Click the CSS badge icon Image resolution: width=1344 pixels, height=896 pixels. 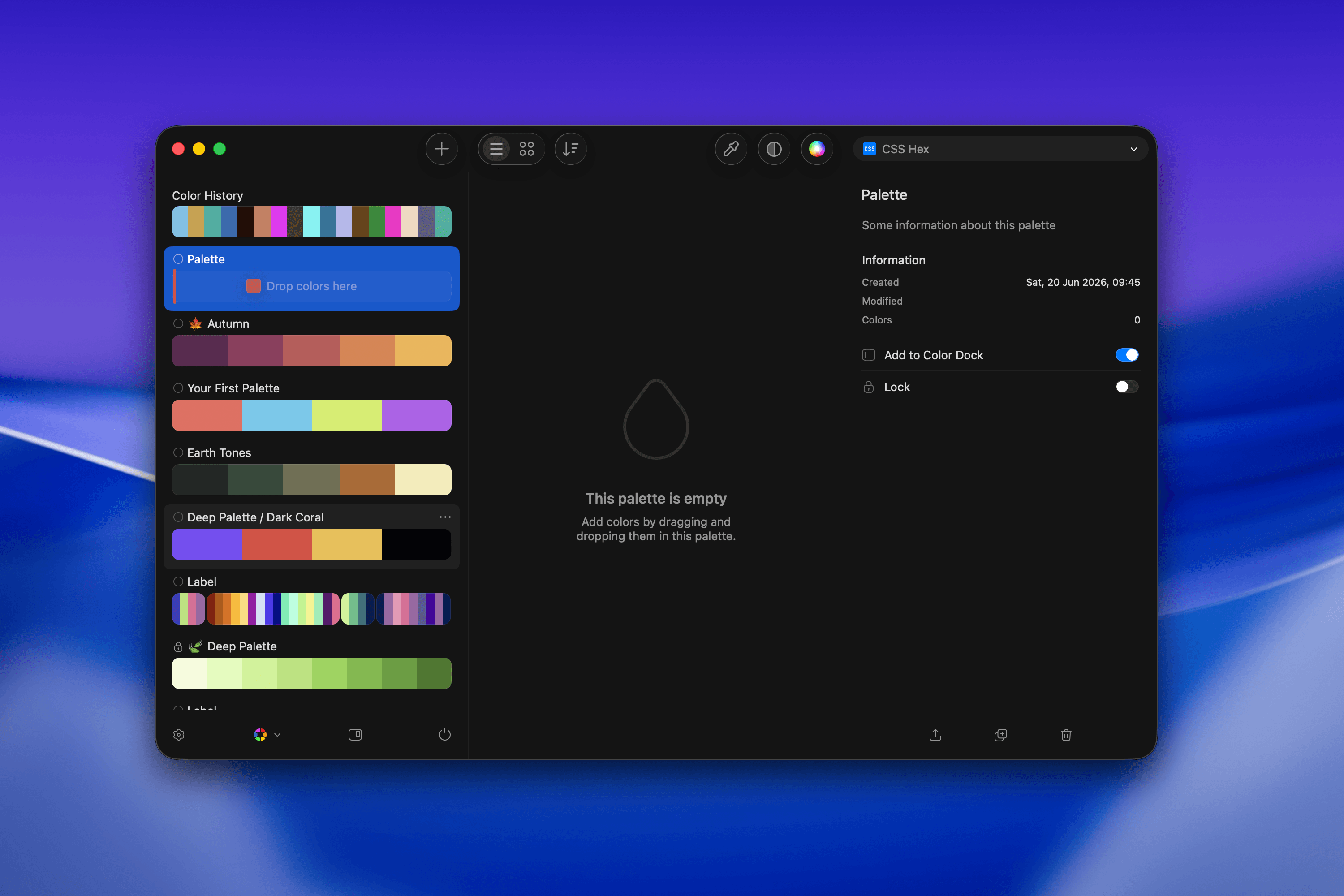click(869, 149)
